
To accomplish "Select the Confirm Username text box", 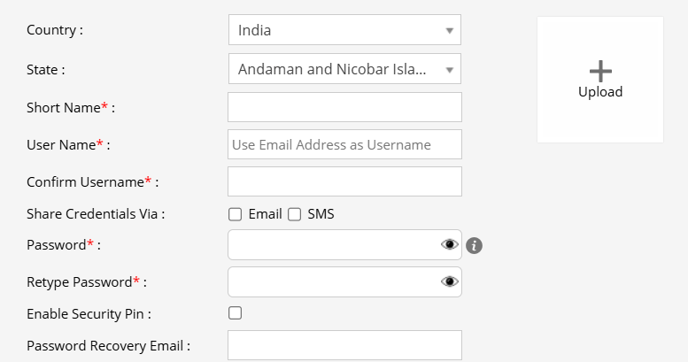I will click(x=344, y=181).
